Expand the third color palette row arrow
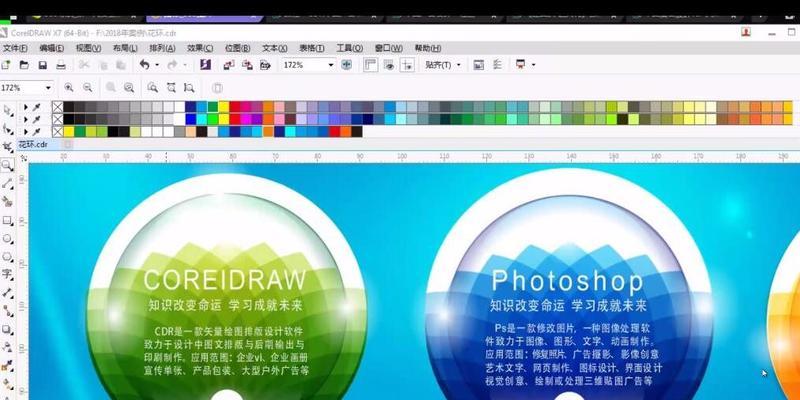This screenshot has width=800, height=400. [26, 132]
